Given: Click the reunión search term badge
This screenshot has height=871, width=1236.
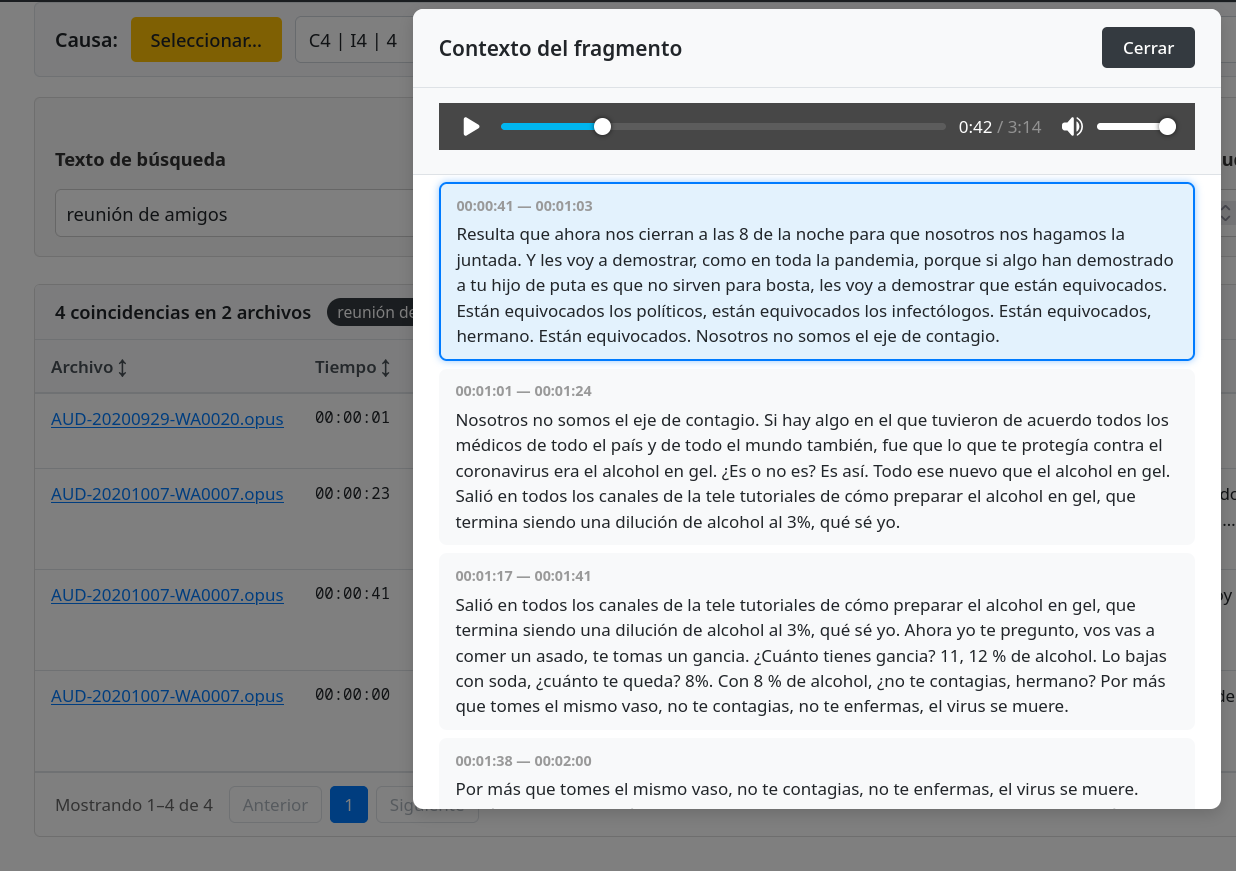Looking at the screenshot, I should coord(371,312).
